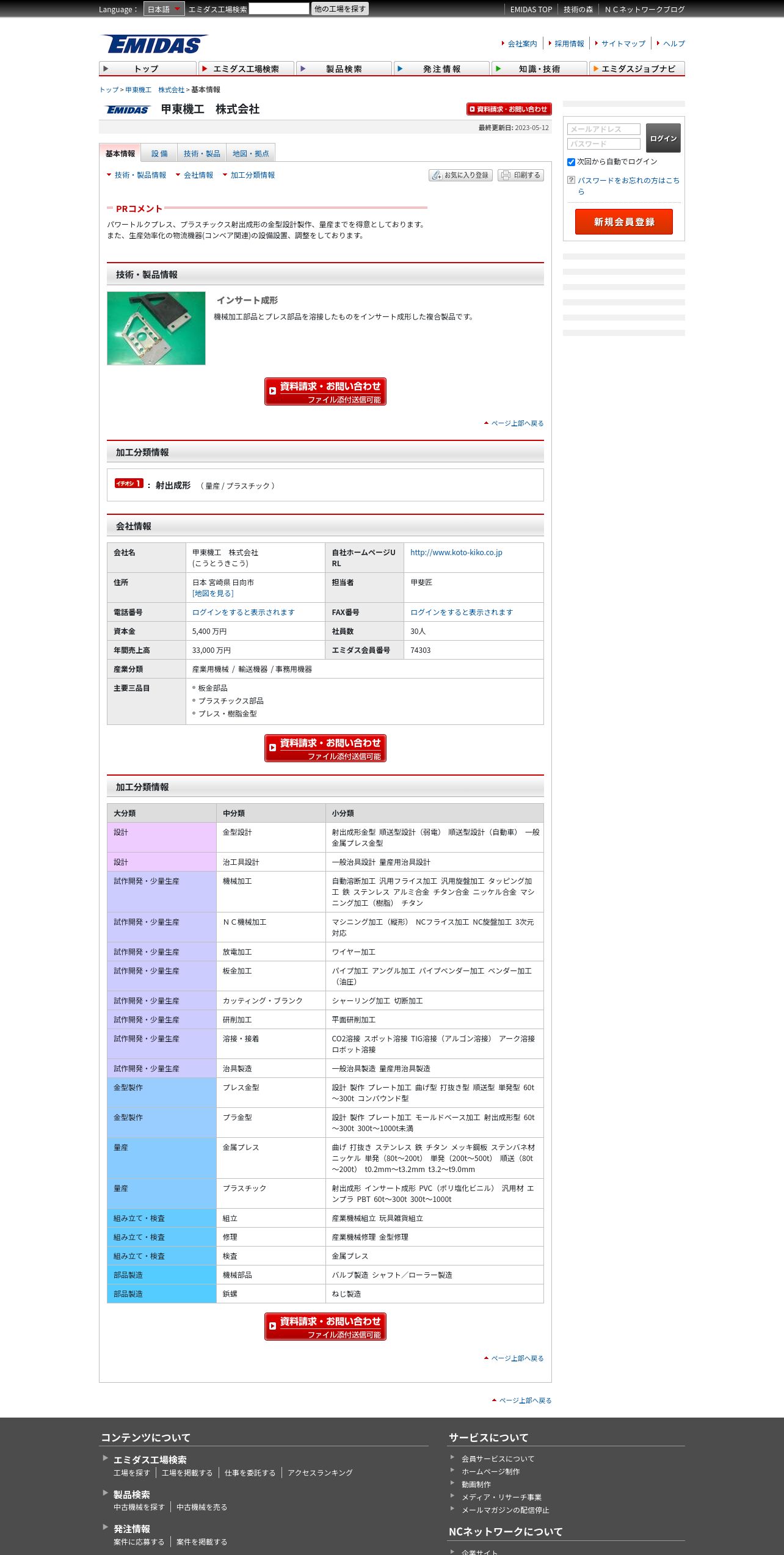Open the ヘルプ link
784x1555 pixels.
[673, 43]
